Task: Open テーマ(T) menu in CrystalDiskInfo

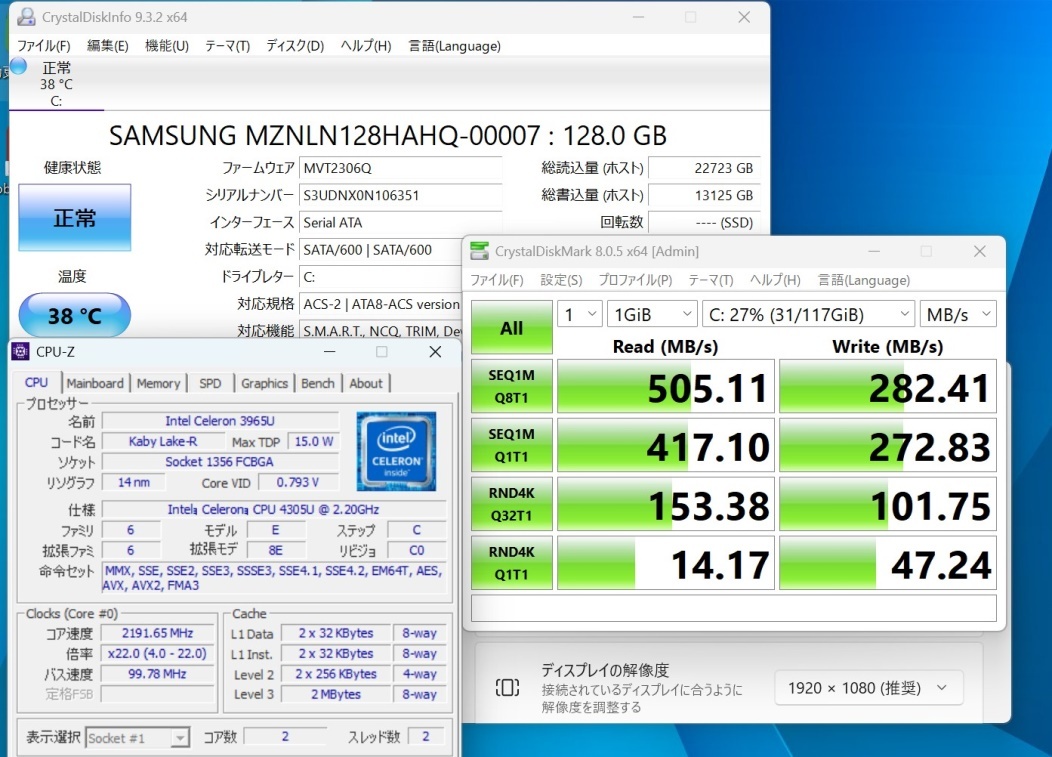Action: [227, 46]
